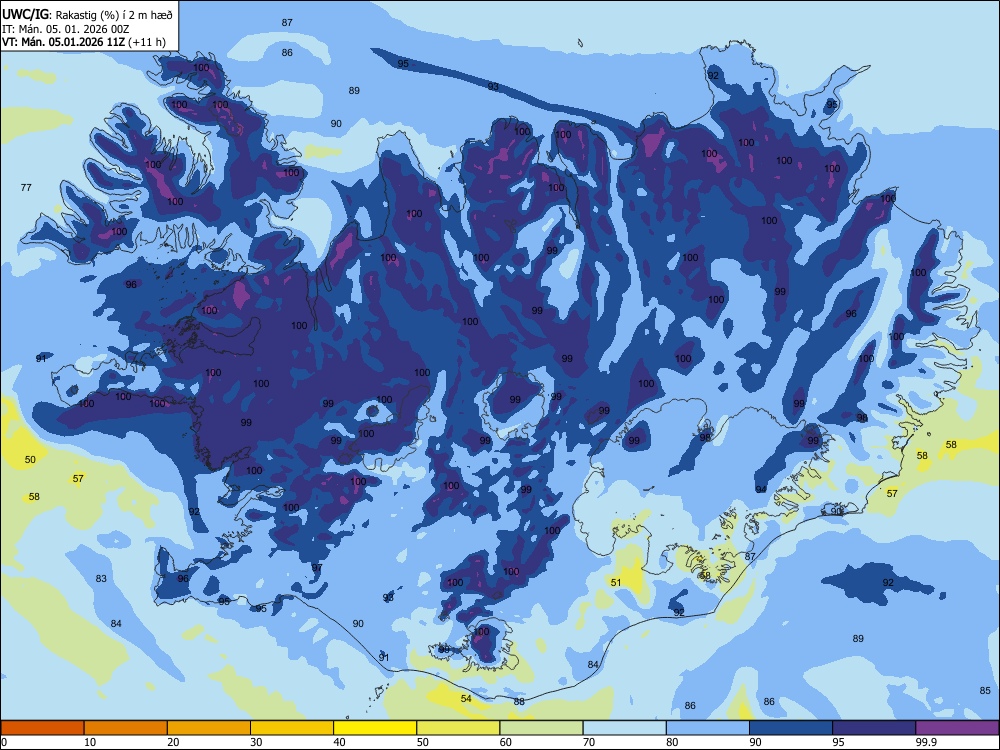The image size is (1000, 750).
Task: Pick the purple above-99.9 legend swatch
Action: [x=957, y=728]
